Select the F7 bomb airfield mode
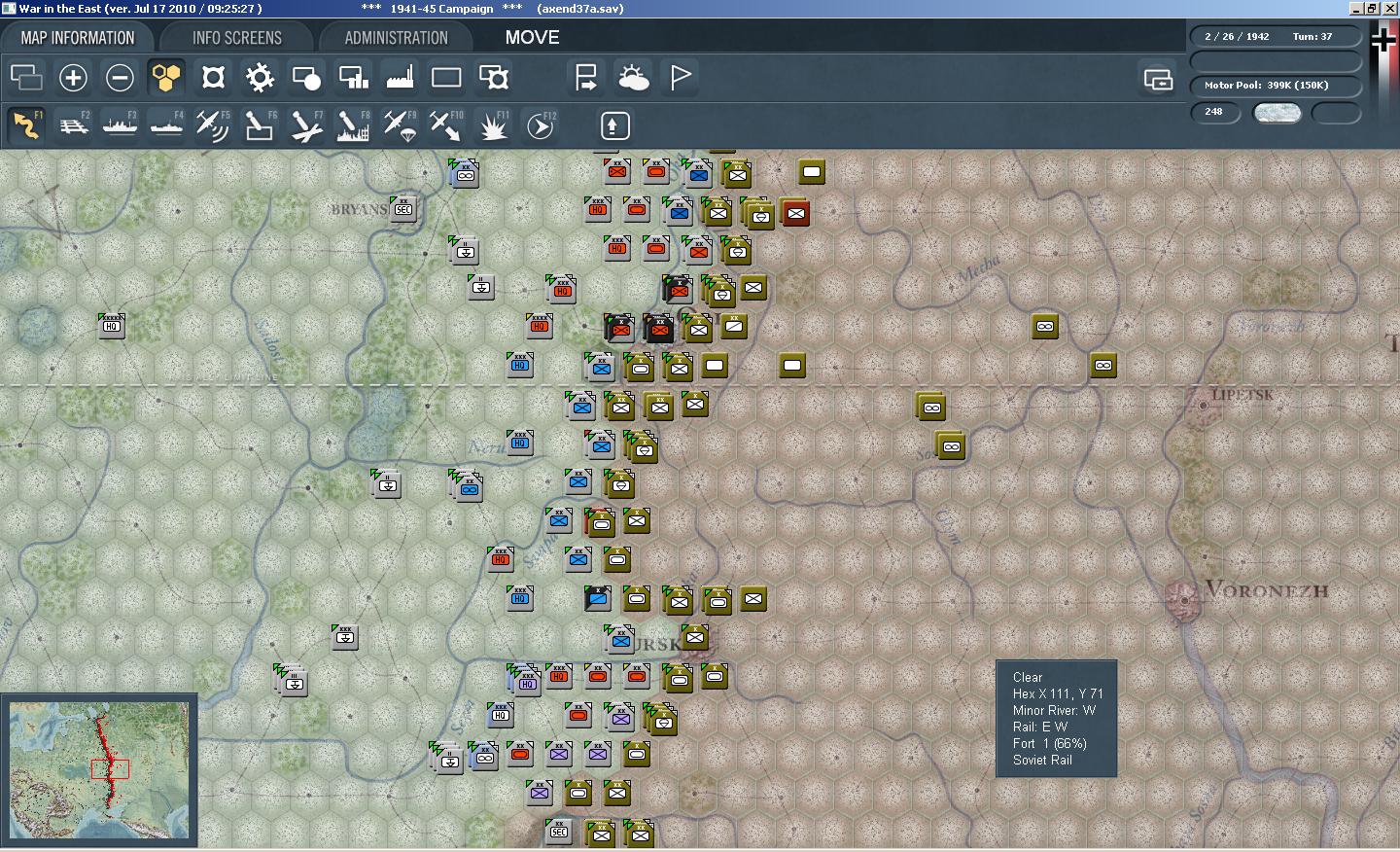1400x852 pixels. click(306, 125)
